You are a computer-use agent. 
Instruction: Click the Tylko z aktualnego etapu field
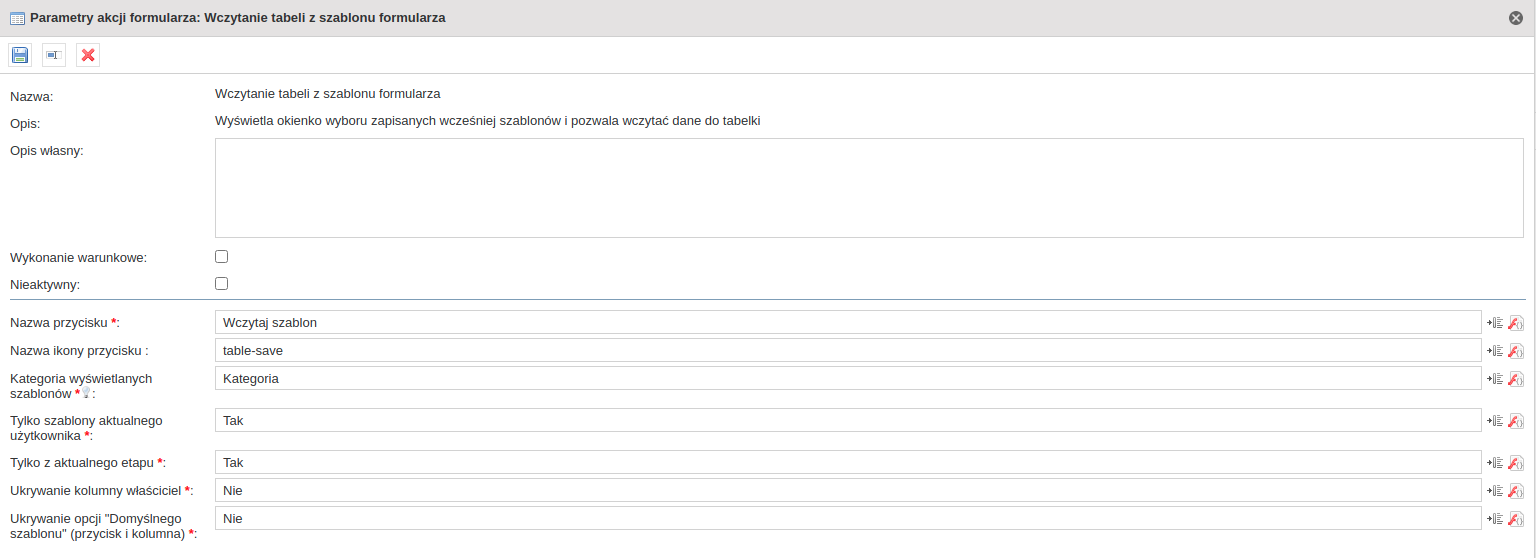pyautogui.click(x=847, y=462)
